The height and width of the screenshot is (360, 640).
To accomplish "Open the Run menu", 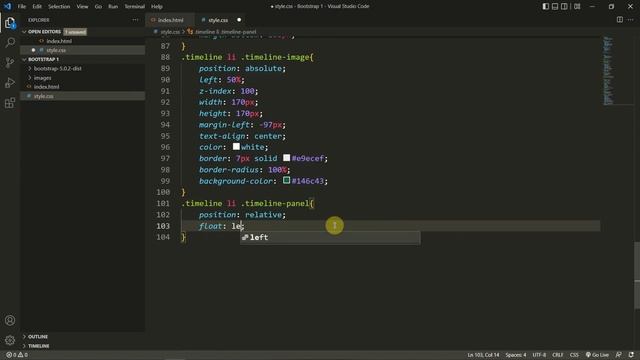I will point(113,7).
